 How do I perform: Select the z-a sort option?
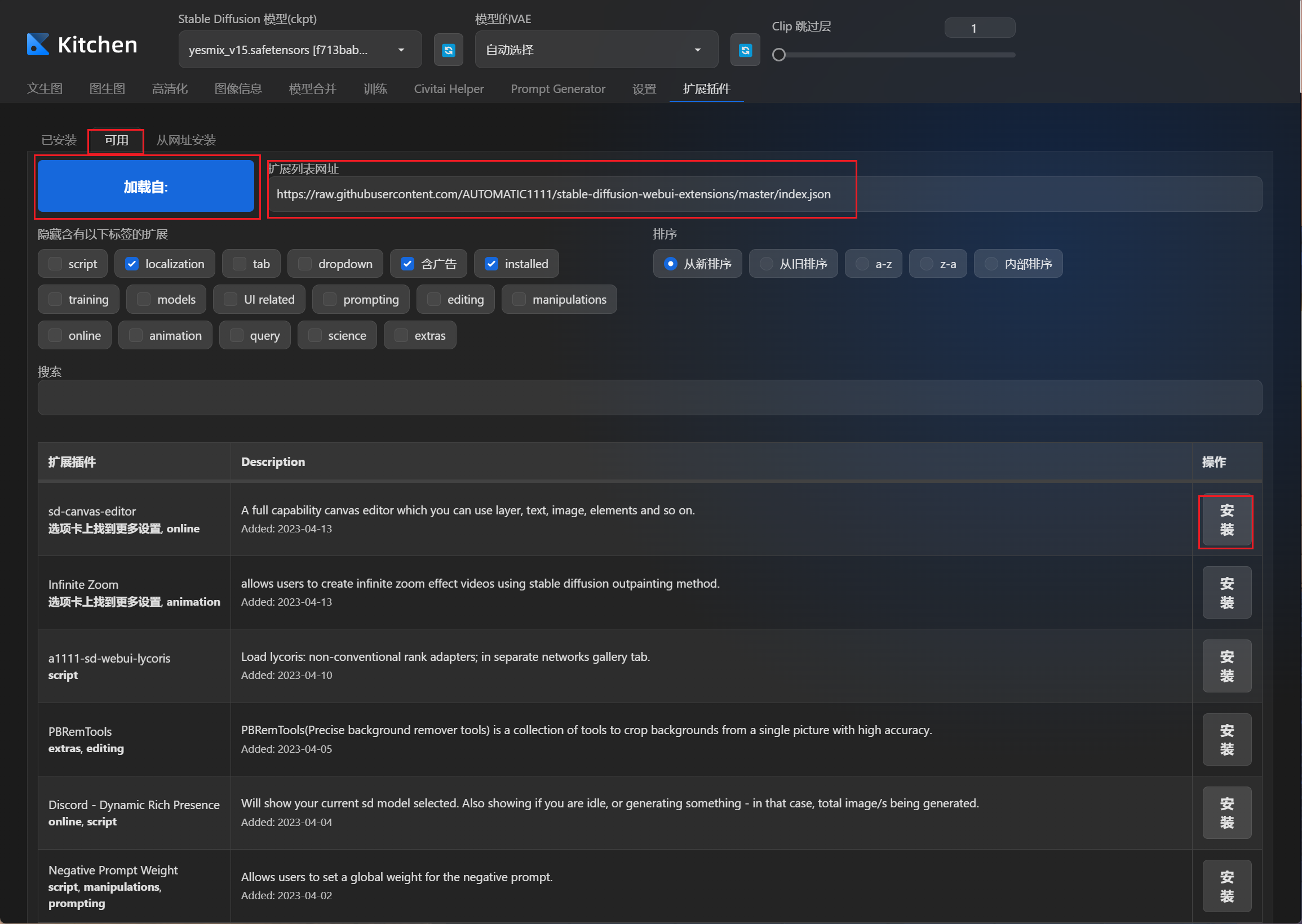click(x=937, y=264)
